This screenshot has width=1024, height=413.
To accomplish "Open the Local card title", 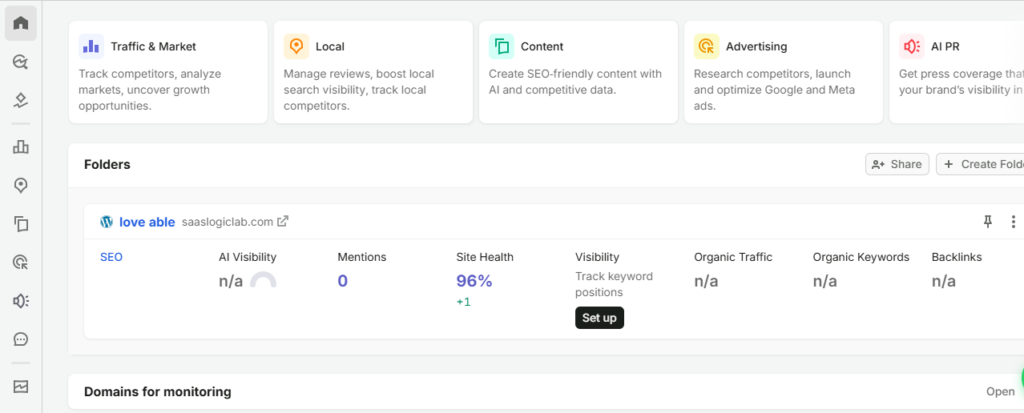I will [330, 46].
